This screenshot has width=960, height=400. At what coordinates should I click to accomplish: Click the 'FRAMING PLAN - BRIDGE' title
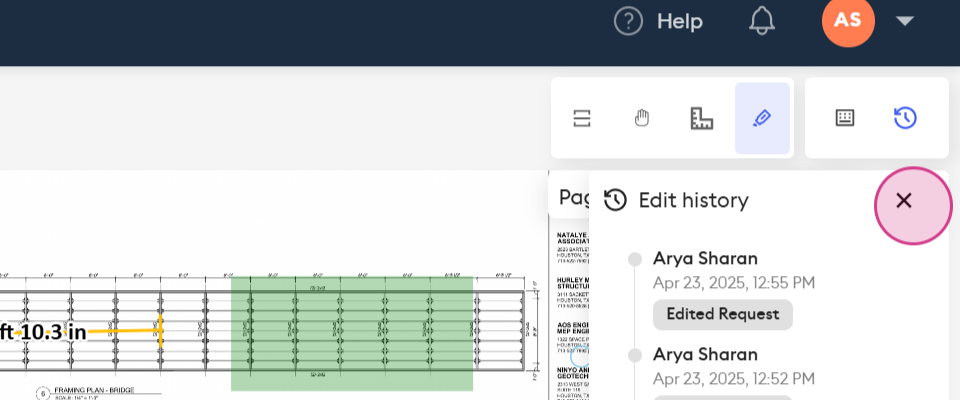pos(94,390)
